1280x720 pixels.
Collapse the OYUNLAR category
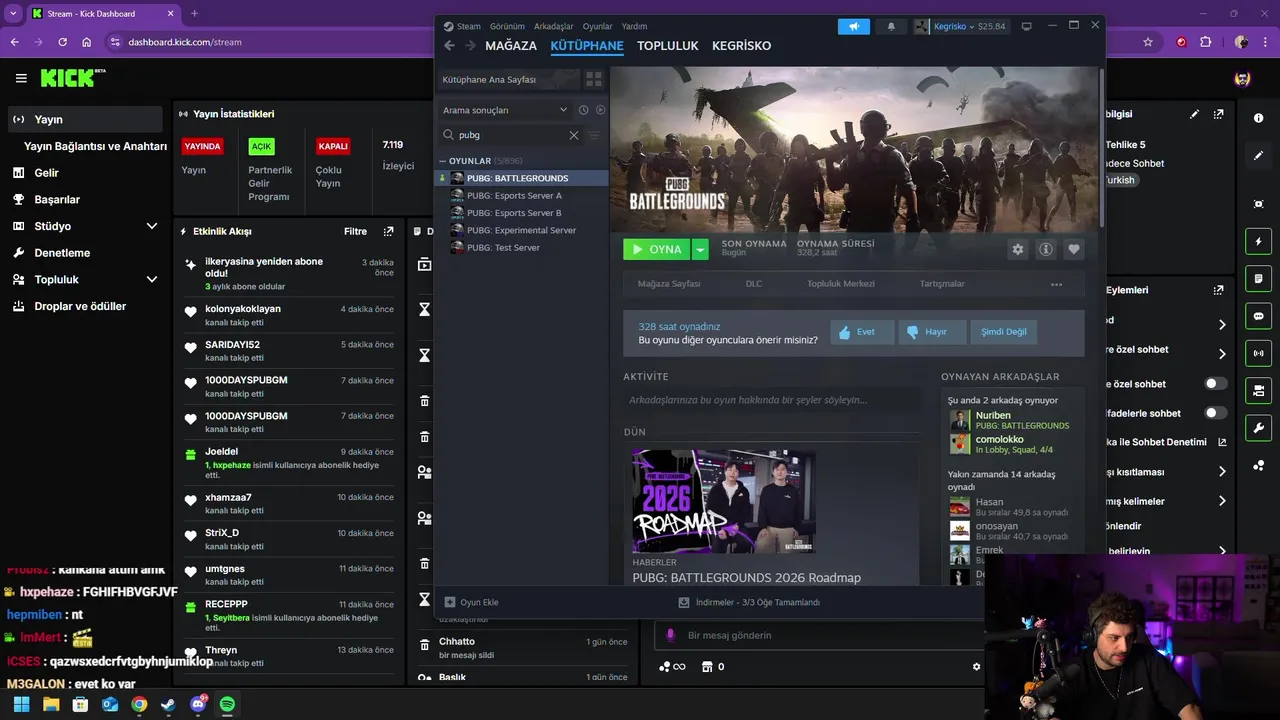(x=443, y=161)
